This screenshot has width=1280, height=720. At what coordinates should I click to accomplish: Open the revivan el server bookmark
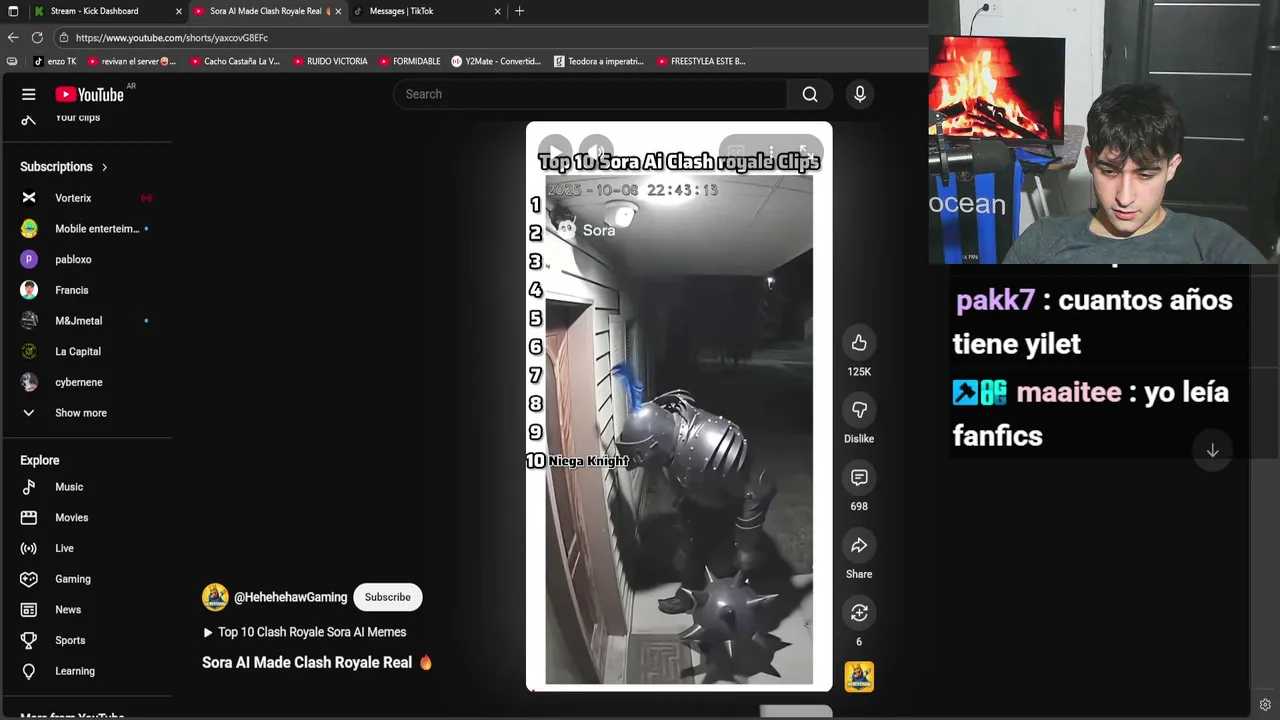coord(131,61)
